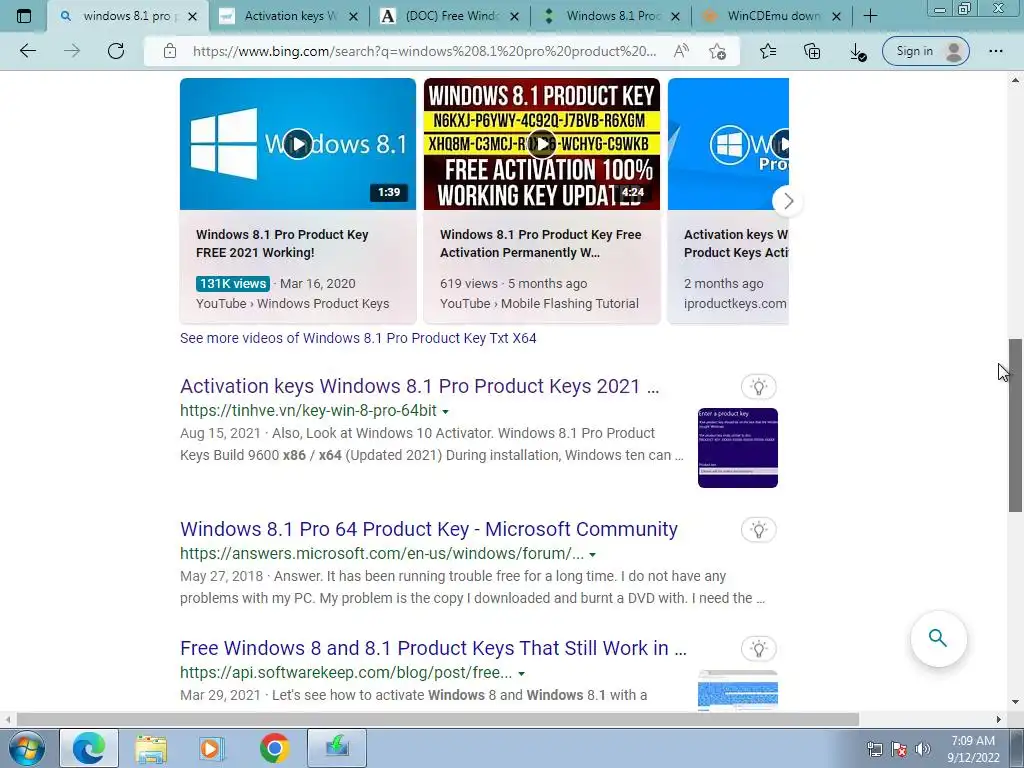Open Edge Settings and more menu
This screenshot has width=1024, height=768.
(995, 51)
